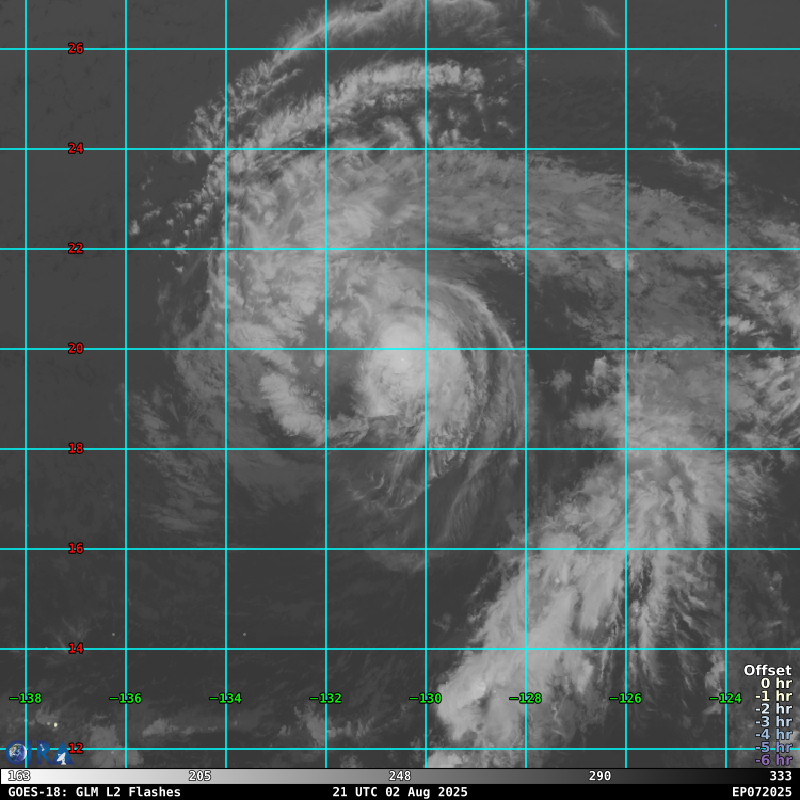Click the 248 value on the colorbar
The width and height of the screenshot is (800, 800).
[400, 776]
